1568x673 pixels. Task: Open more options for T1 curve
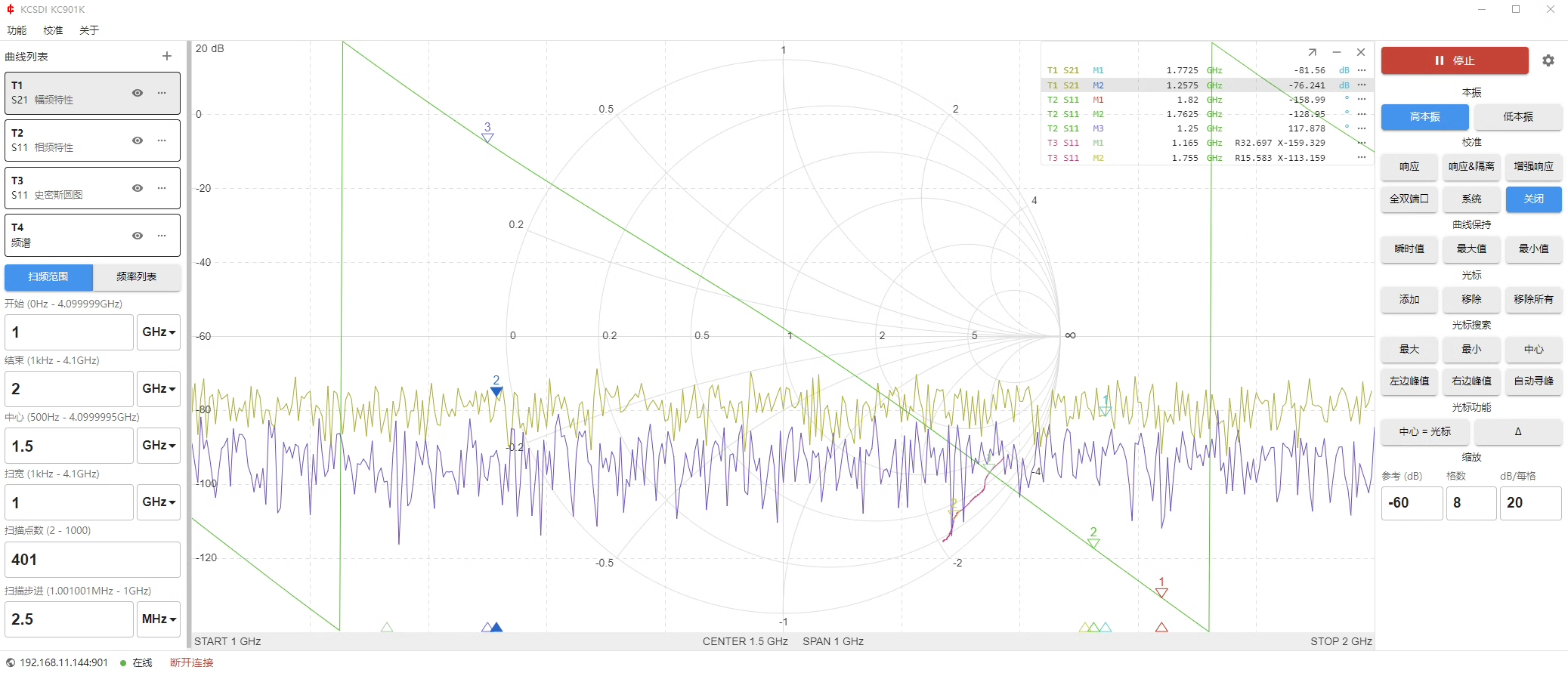[162, 93]
